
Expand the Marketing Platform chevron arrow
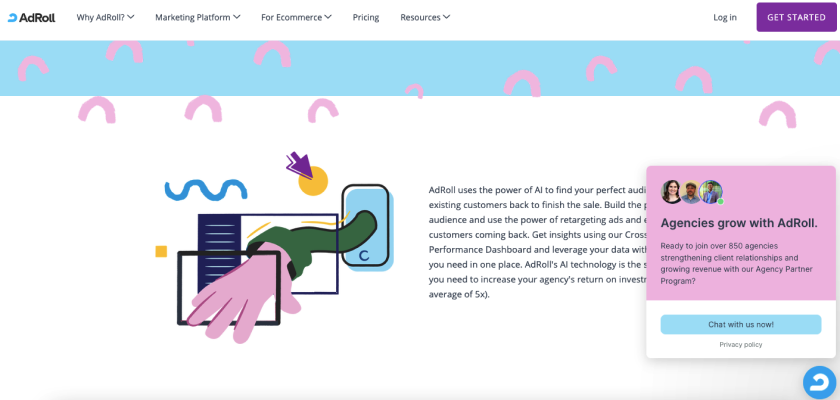click(x=237, y=17)
